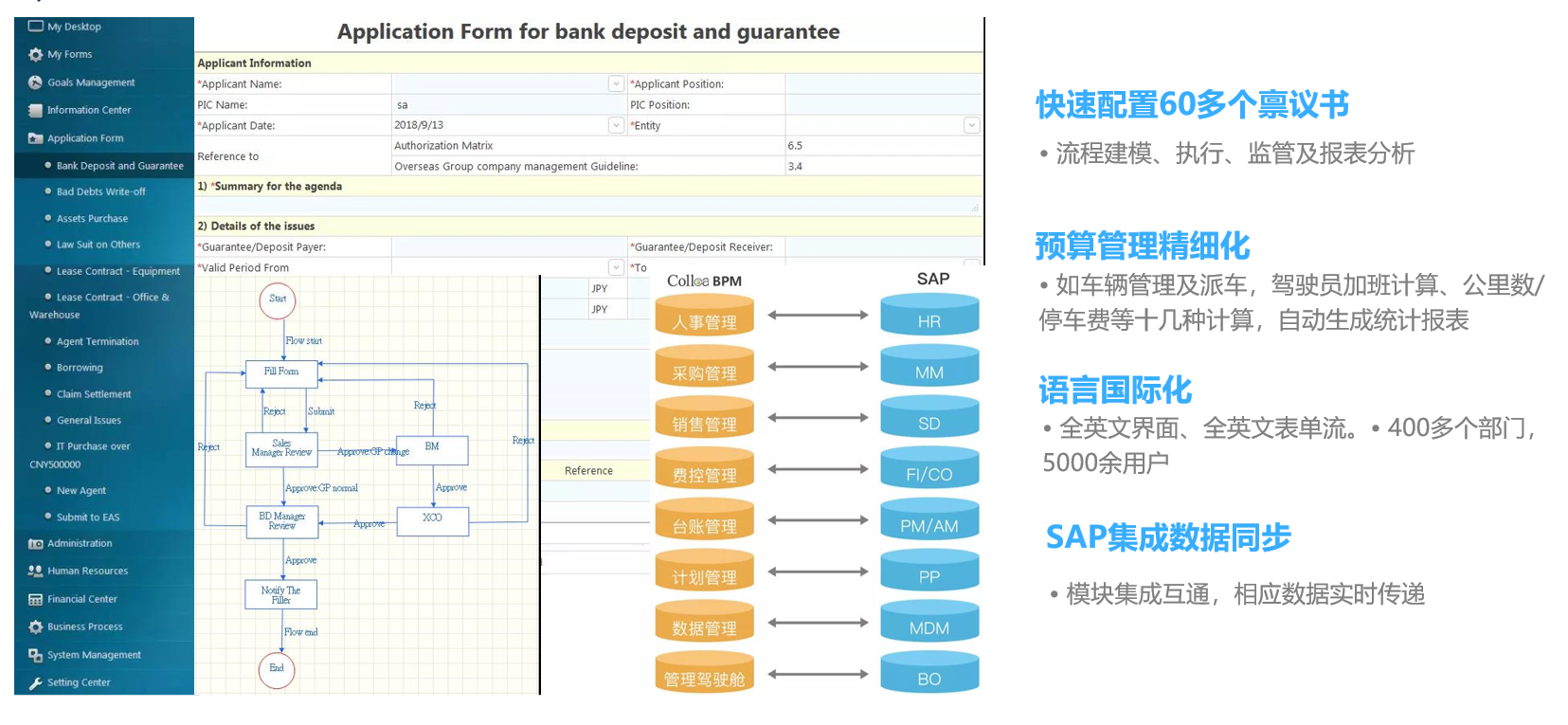This screenshot has height=725, width=1568.
Task: Click the Guarantee/Deposit Payer input field
Action: [x=509, y=246]
